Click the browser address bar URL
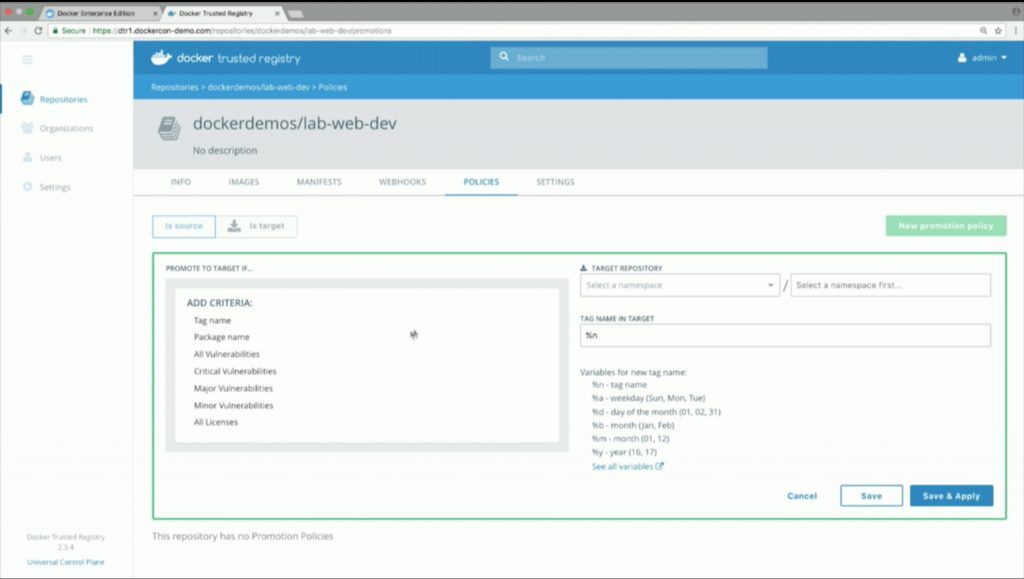This screenshot has height=579, width=1024. [x=242, y=31]
